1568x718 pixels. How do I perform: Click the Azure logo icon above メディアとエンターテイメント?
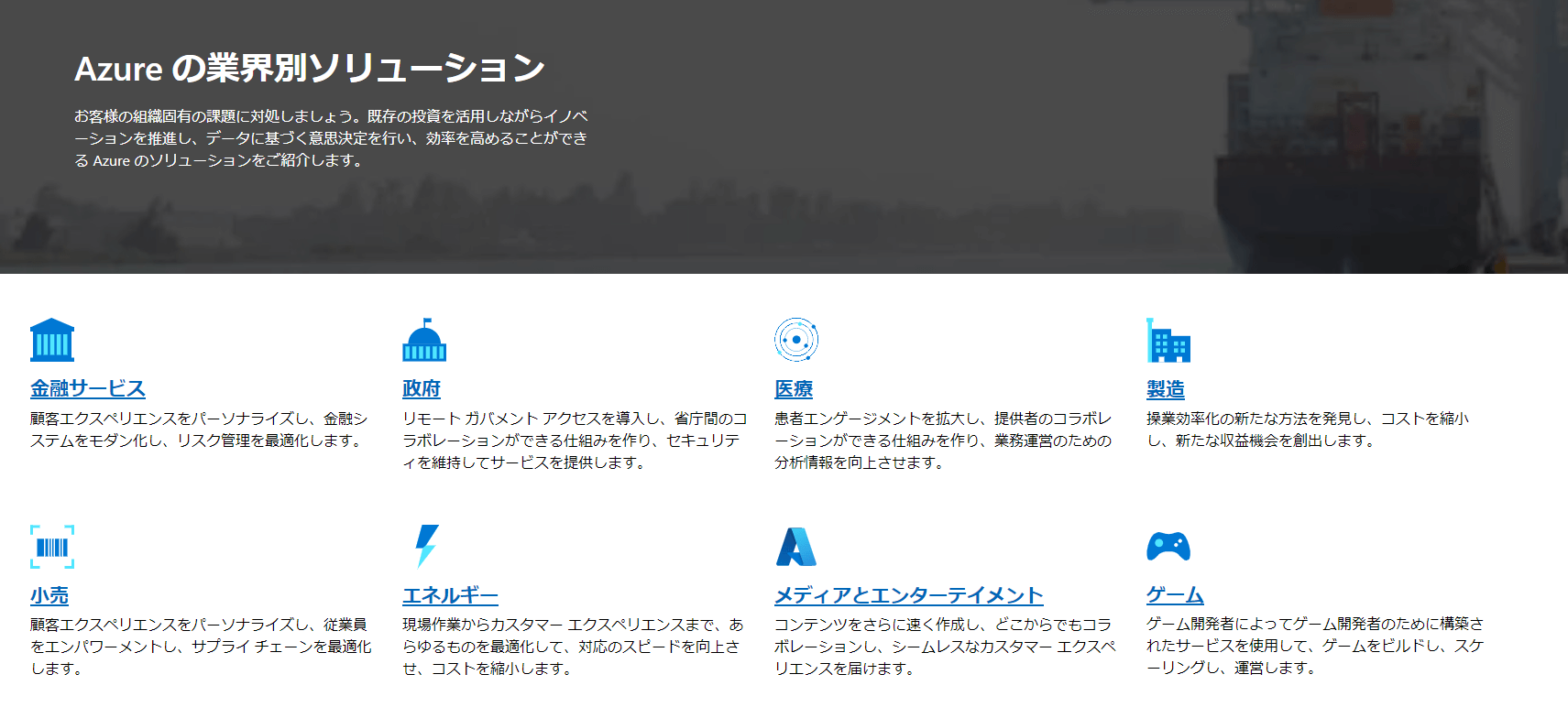[796, 547]
